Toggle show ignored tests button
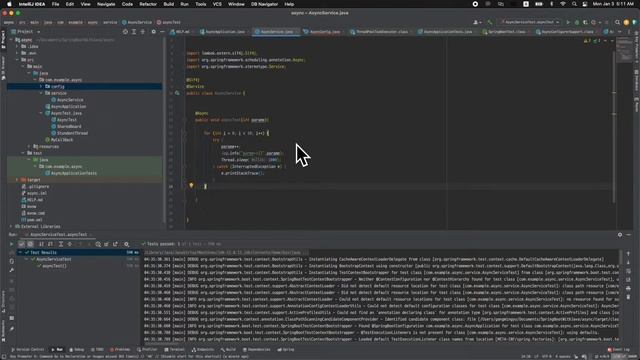Image resolution: width=640 pixels, height=360 pixels. click(30, 244)
